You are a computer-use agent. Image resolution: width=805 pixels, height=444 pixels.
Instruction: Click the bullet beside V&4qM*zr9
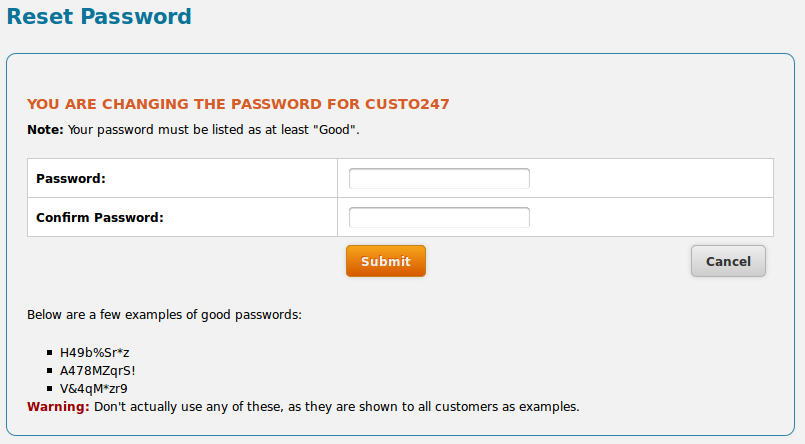coord(49,388)
